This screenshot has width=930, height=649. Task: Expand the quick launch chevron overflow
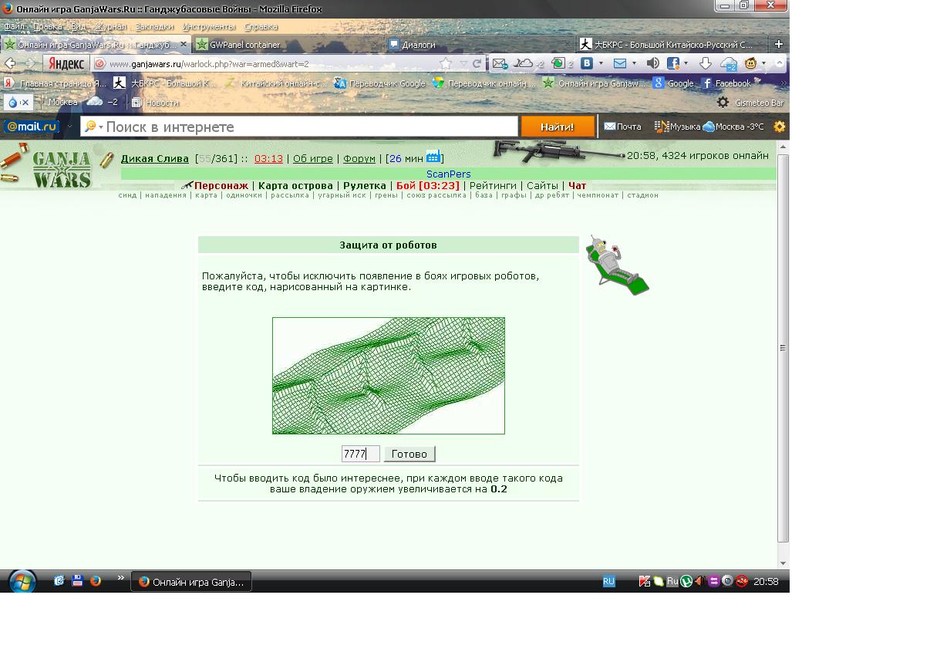pos(120,577)
